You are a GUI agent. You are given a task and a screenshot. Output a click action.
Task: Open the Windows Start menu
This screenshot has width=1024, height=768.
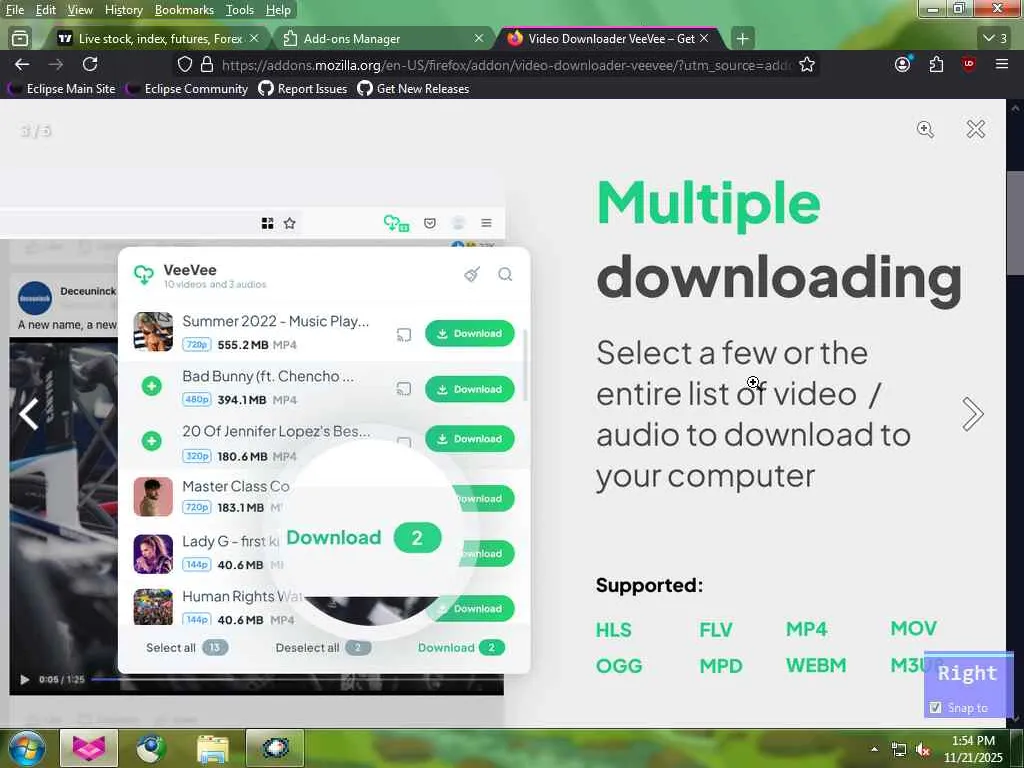pos(26,748)
